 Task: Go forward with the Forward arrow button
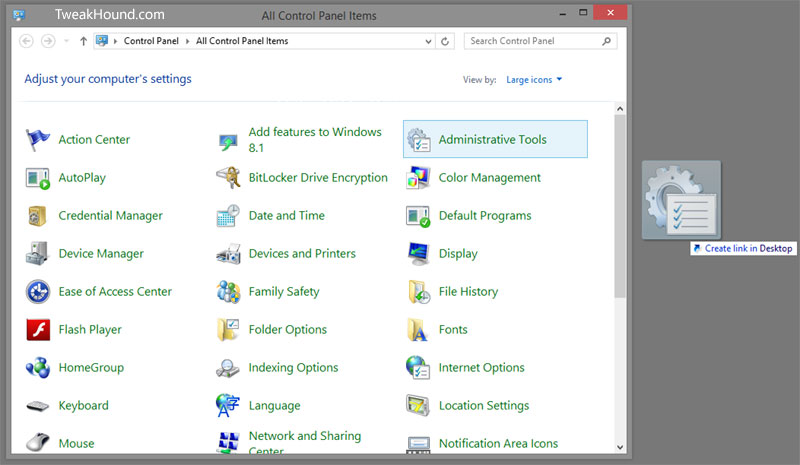[x=48, y=41]
